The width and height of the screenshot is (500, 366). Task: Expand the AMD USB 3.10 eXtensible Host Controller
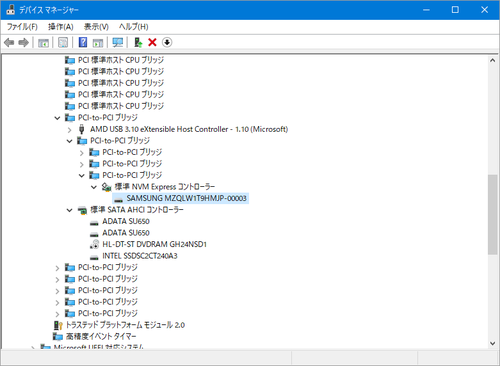69,129
